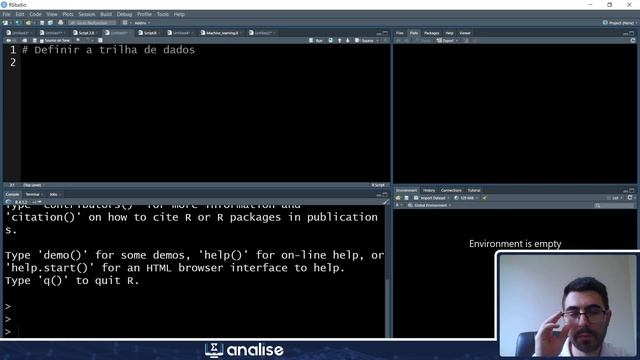This screenshot has height=360, width=640.
Task: Click the New File icon in main toolbar
Action: pyautogui.click(x=6, y=23)
